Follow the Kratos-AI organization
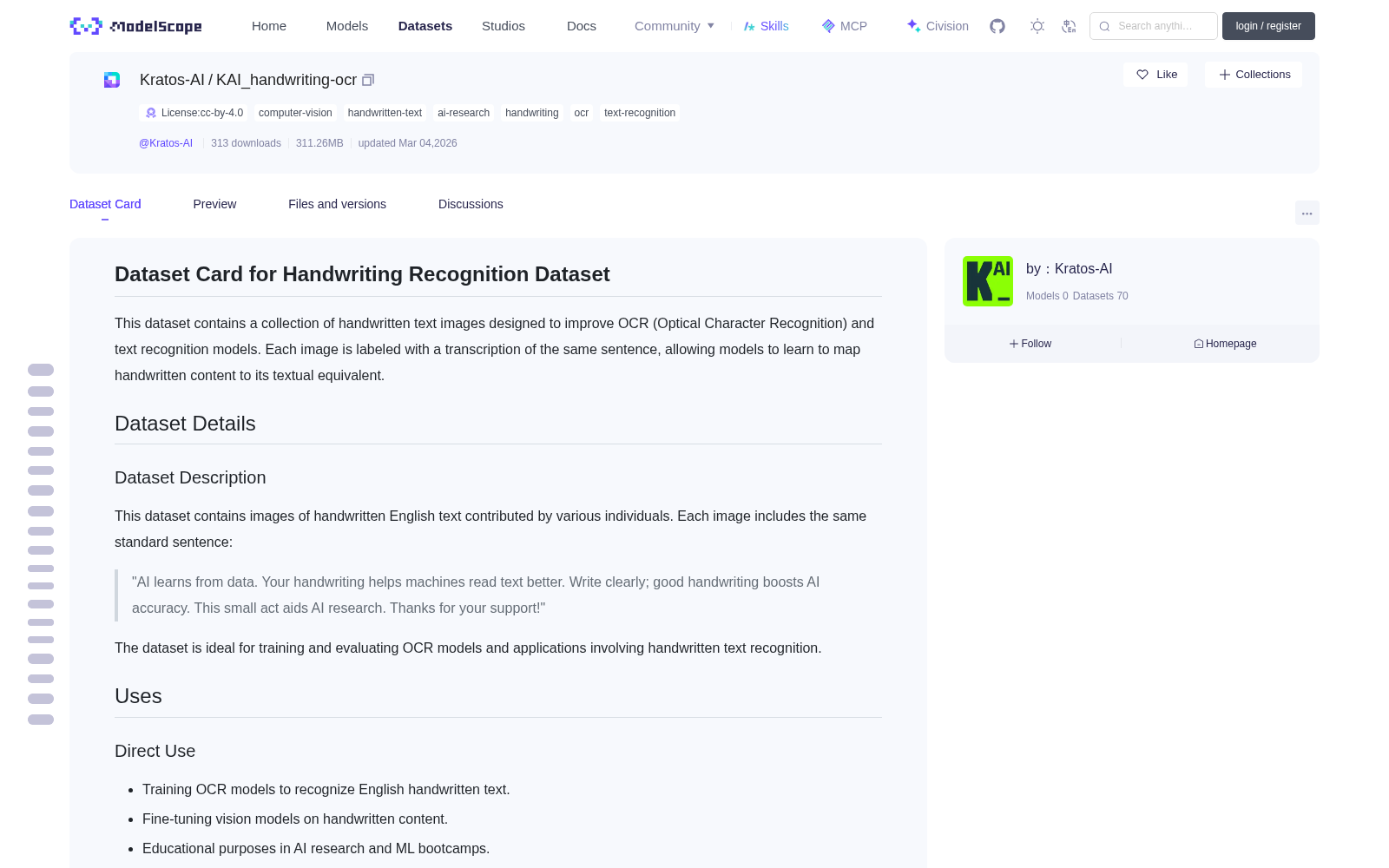 (1030, 344)
